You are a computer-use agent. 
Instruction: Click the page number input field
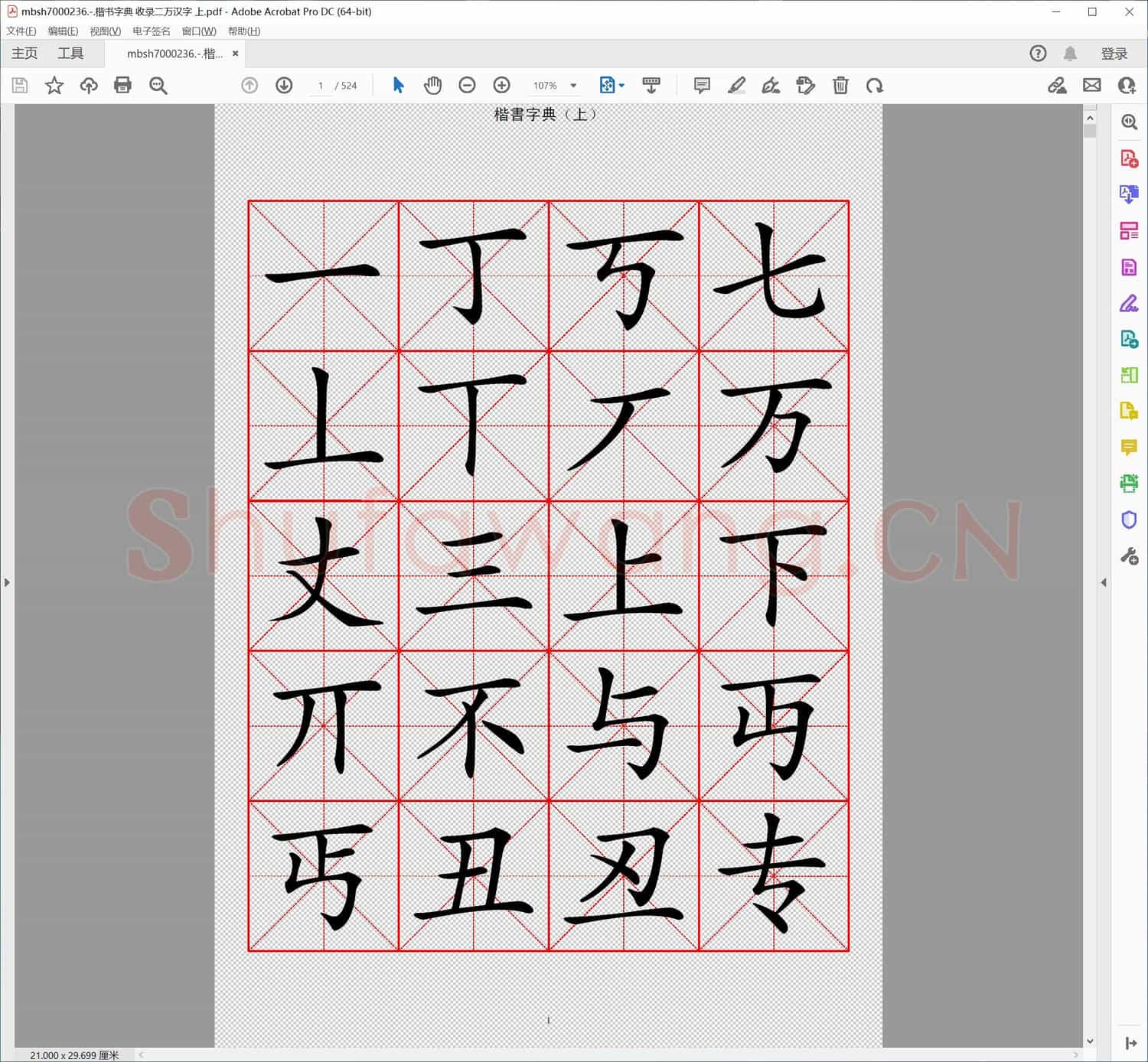click(x=320, y=85)
